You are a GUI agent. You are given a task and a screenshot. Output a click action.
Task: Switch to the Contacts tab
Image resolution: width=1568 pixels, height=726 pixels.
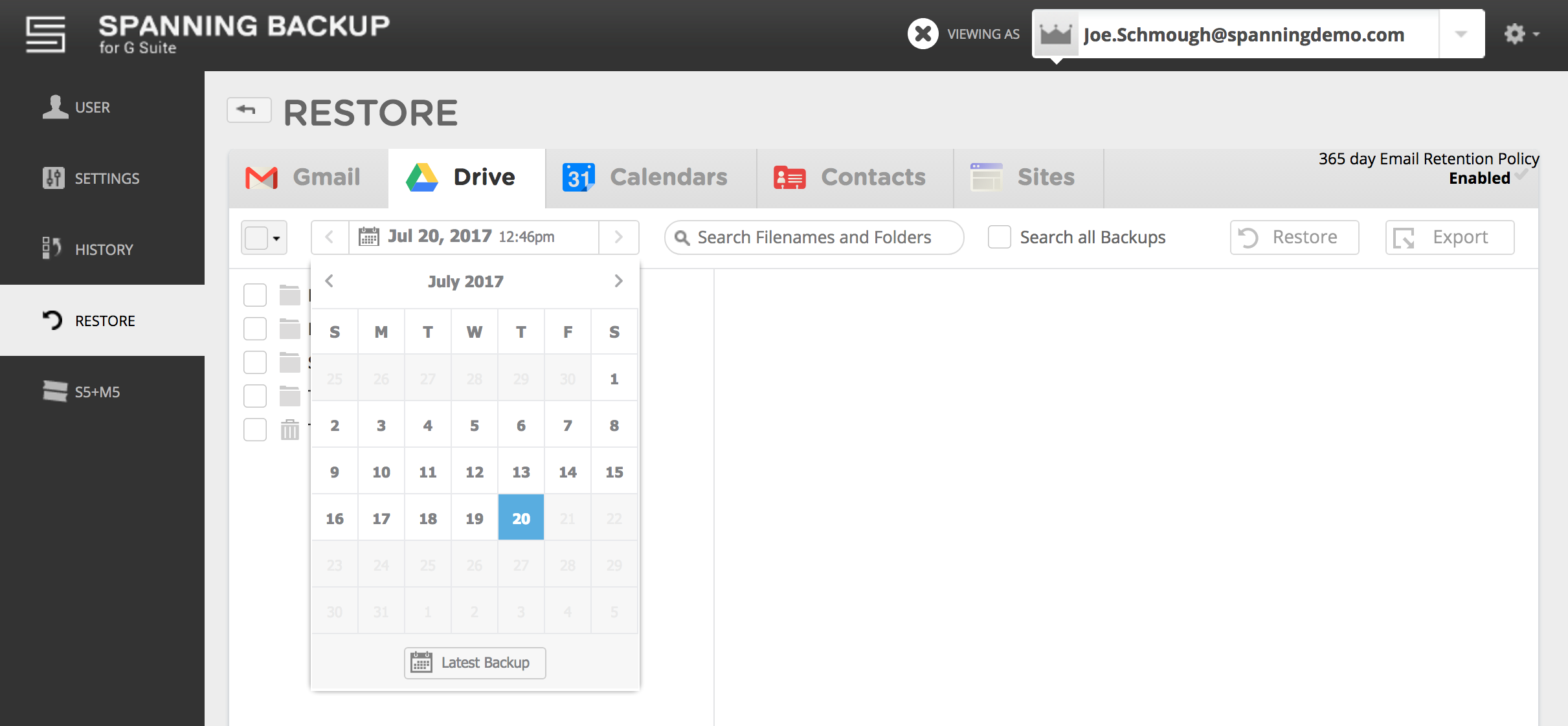pyautogui.click(x=855, y=178)
